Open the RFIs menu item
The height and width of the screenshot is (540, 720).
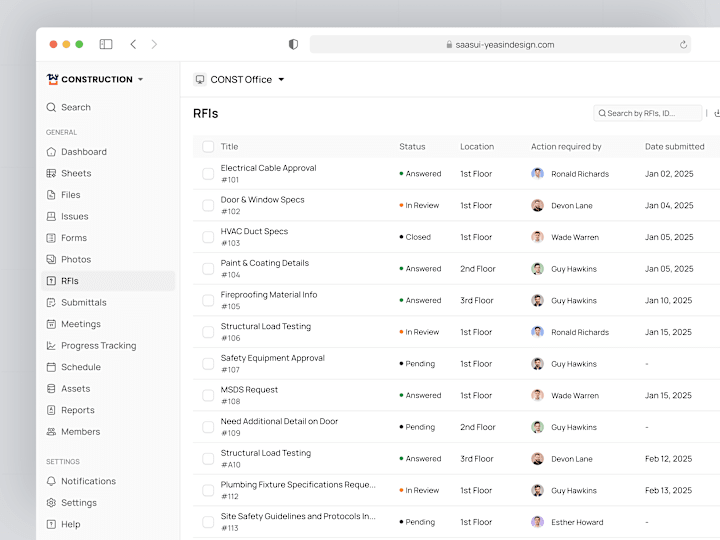[108, 281]
